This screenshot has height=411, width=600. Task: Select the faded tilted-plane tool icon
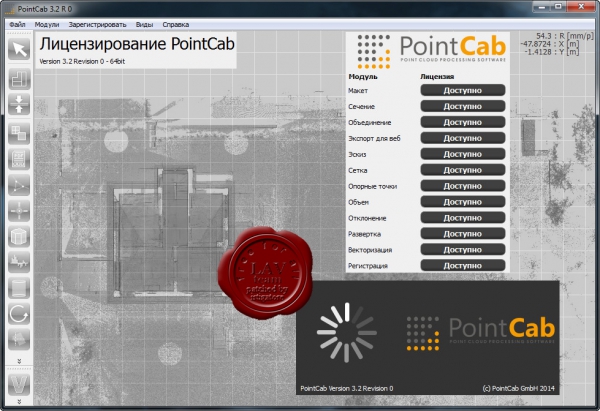(x=19, y=340)
